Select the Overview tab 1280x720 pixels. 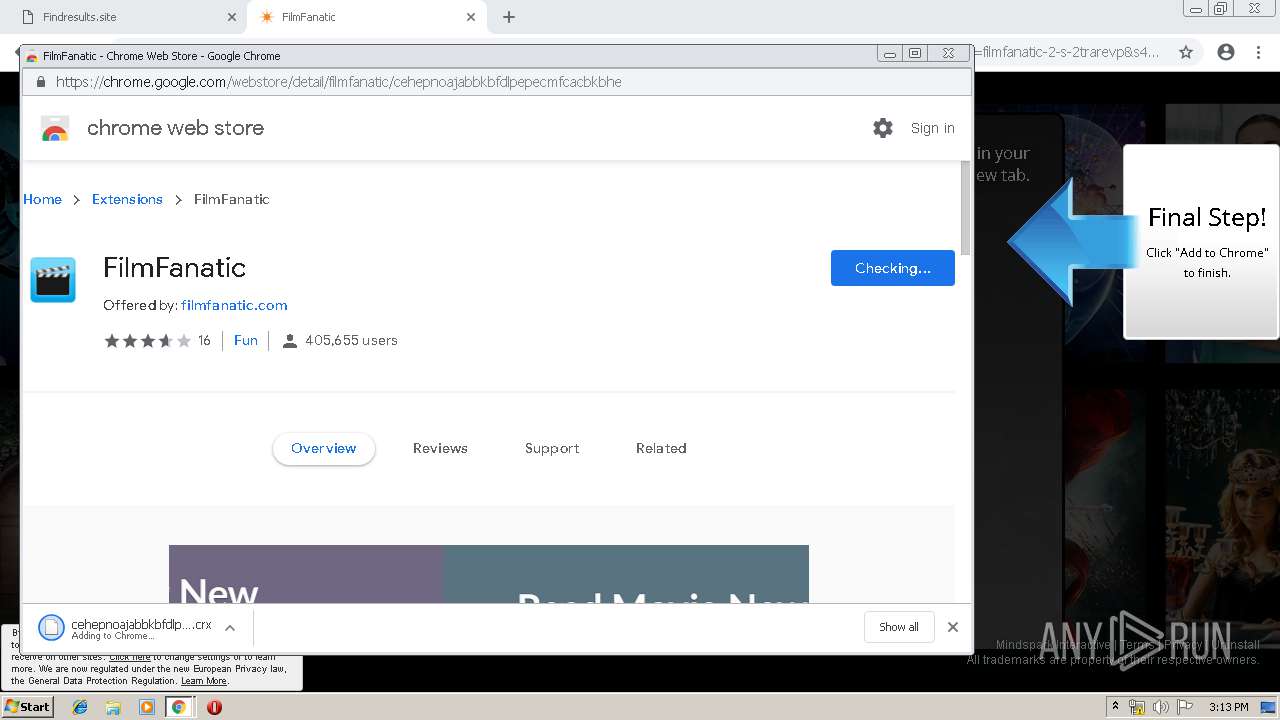point(323,449)
